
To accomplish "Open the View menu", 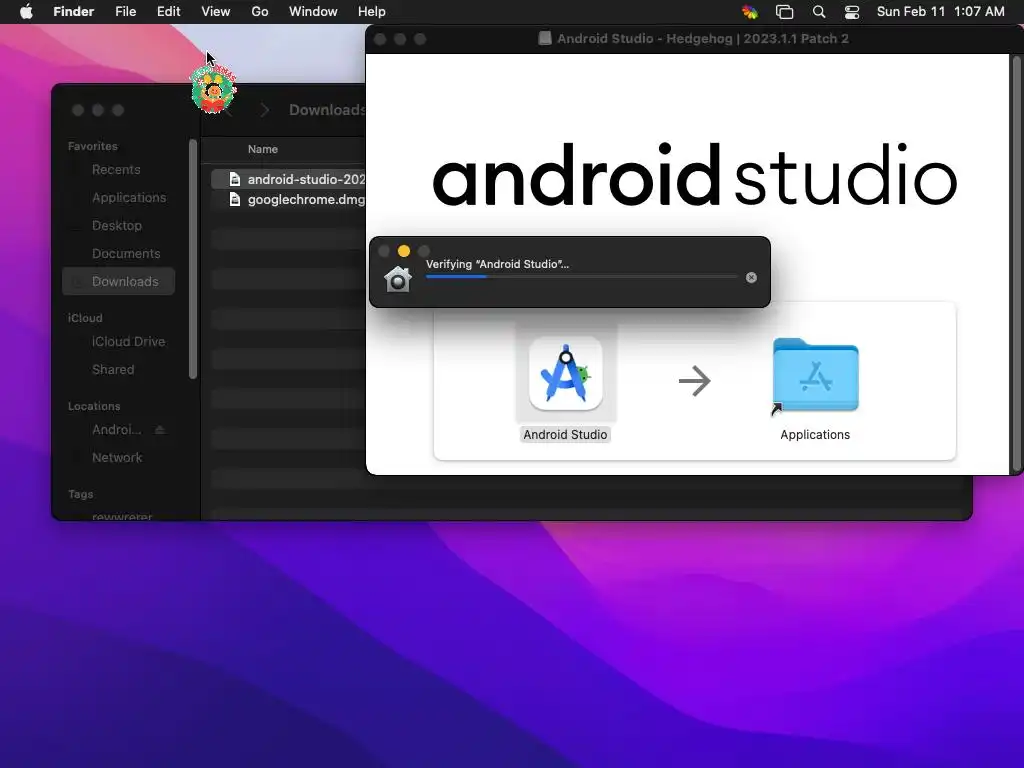I will (216, 12).
